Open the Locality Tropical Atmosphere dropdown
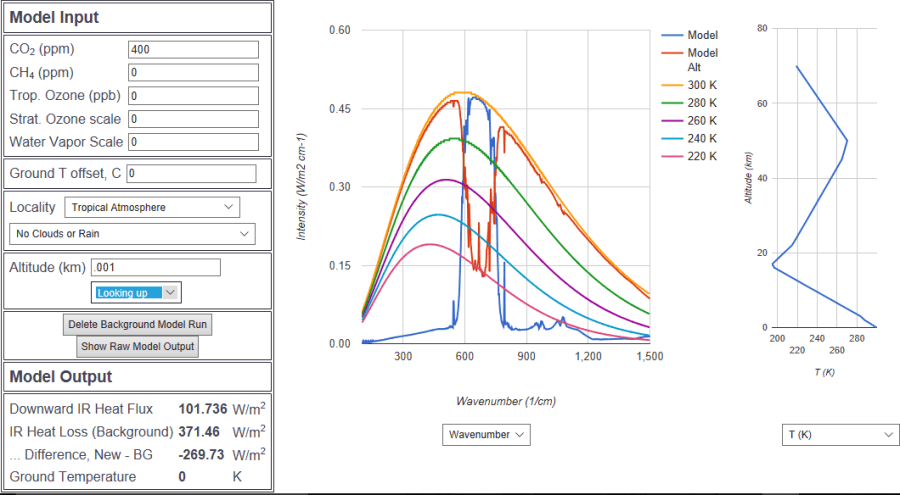900x495 pixels. [152, 207]
